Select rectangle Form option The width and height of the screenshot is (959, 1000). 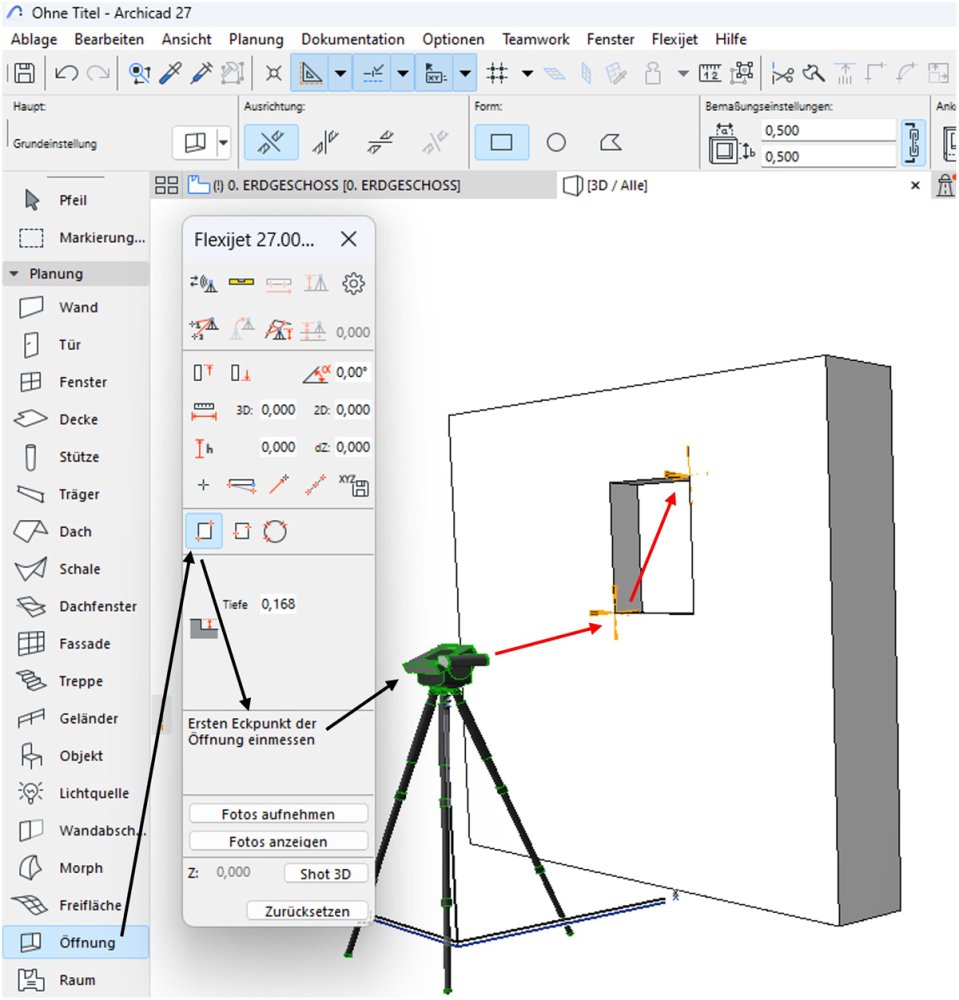pos(501,142)
